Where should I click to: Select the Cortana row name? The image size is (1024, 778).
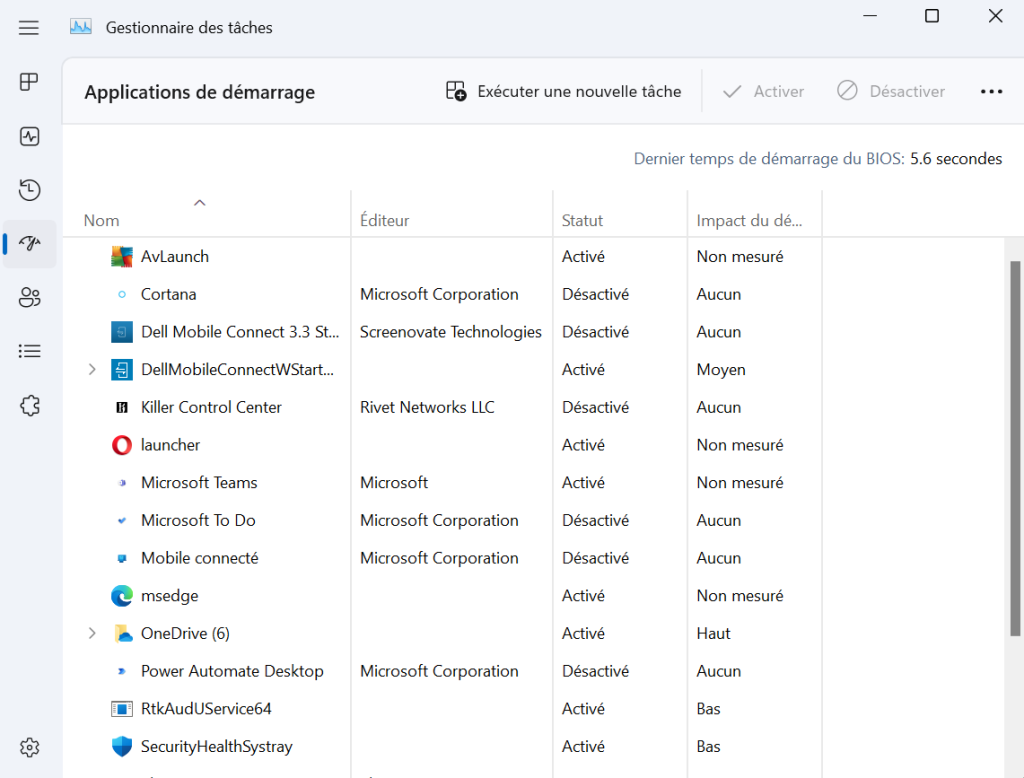[168, 295]
